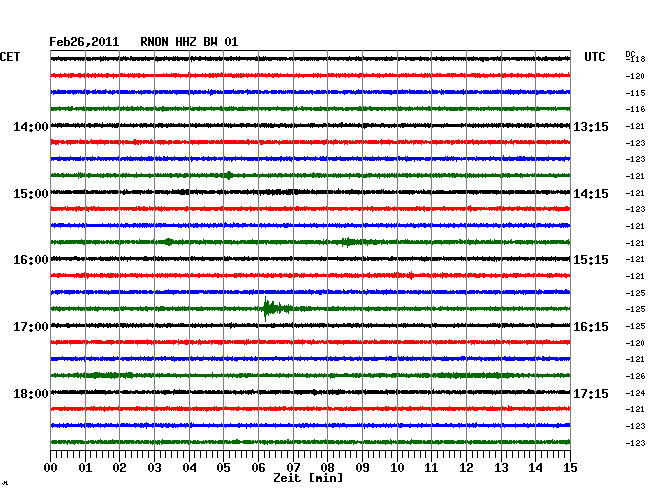Click the 14 minute axis label

click(x=535, y=468)
